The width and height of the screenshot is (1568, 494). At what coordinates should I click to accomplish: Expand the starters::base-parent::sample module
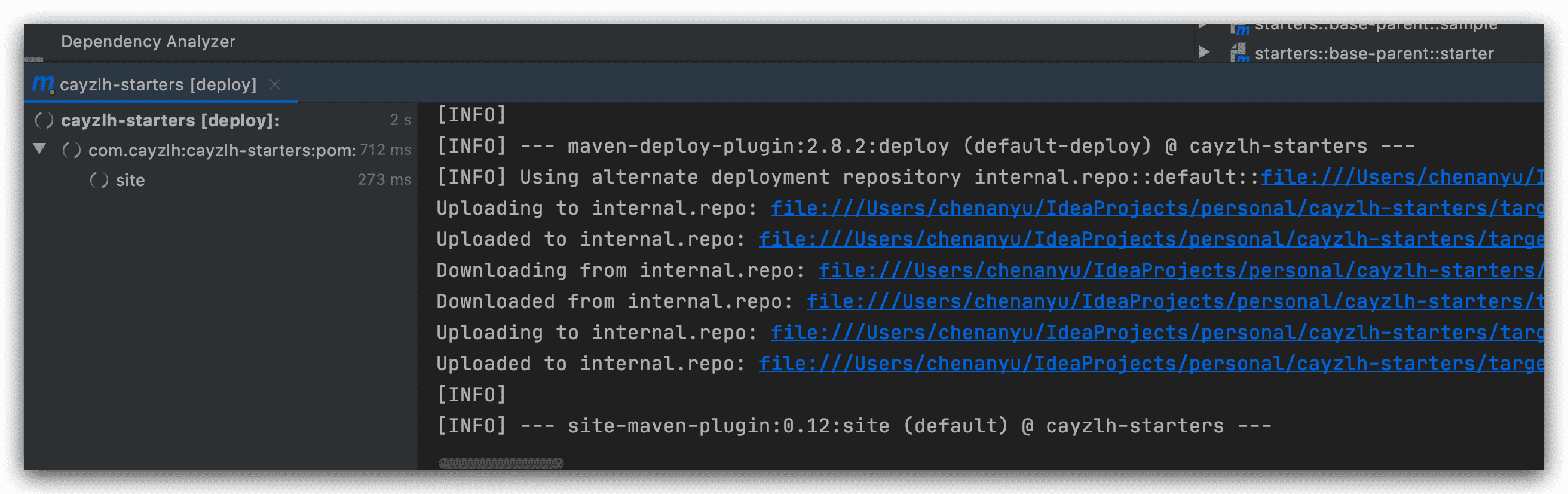[1203, 27]
